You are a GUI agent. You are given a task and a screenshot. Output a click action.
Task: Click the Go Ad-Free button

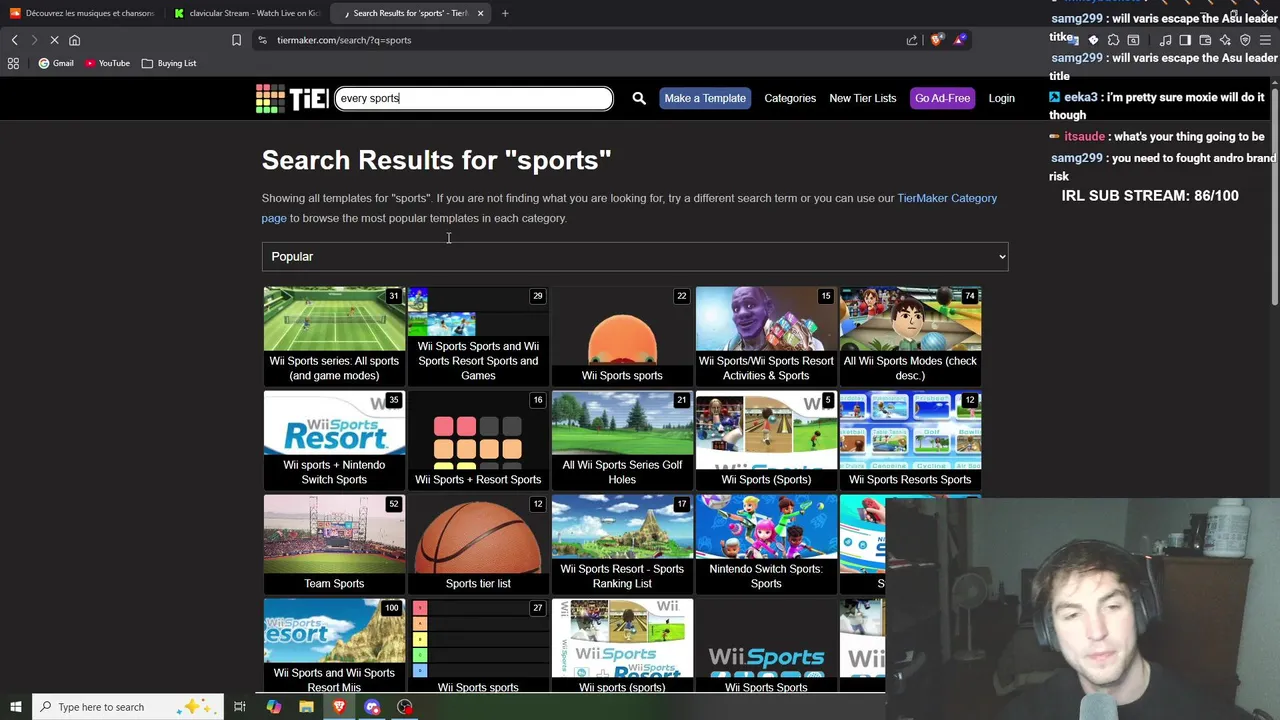coord(942,98)
